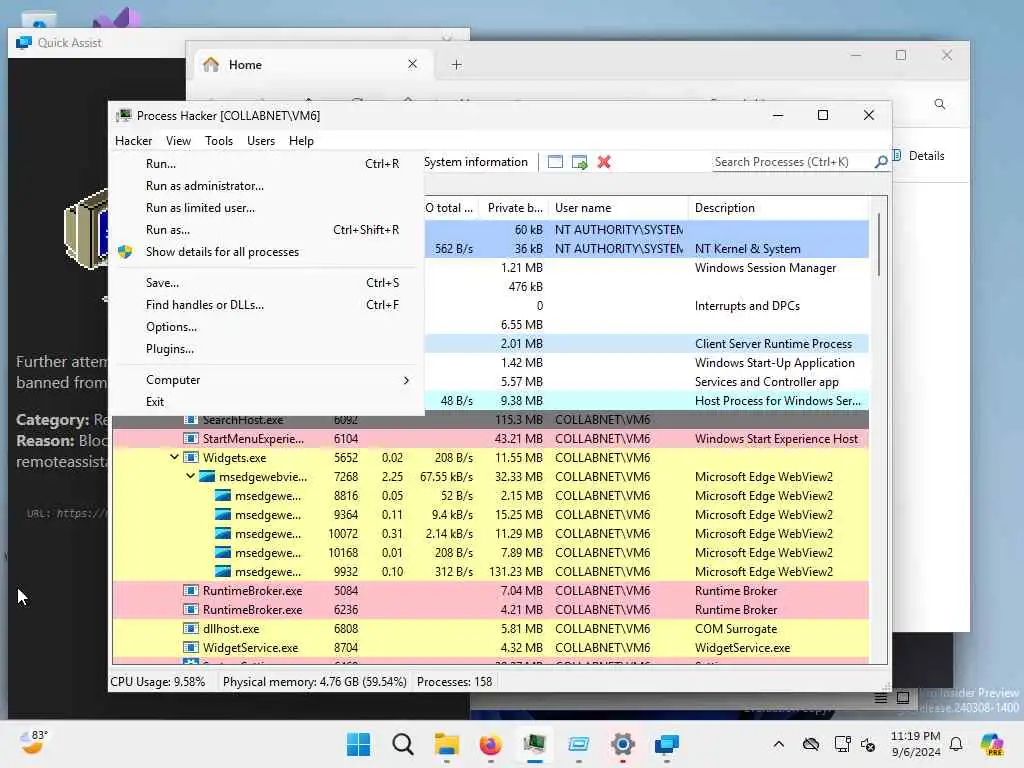Click CPU Usage 9.58% in status bar
Image resolution: width=1024 pixels, height=768 pixels.
(x=157, y=682)
